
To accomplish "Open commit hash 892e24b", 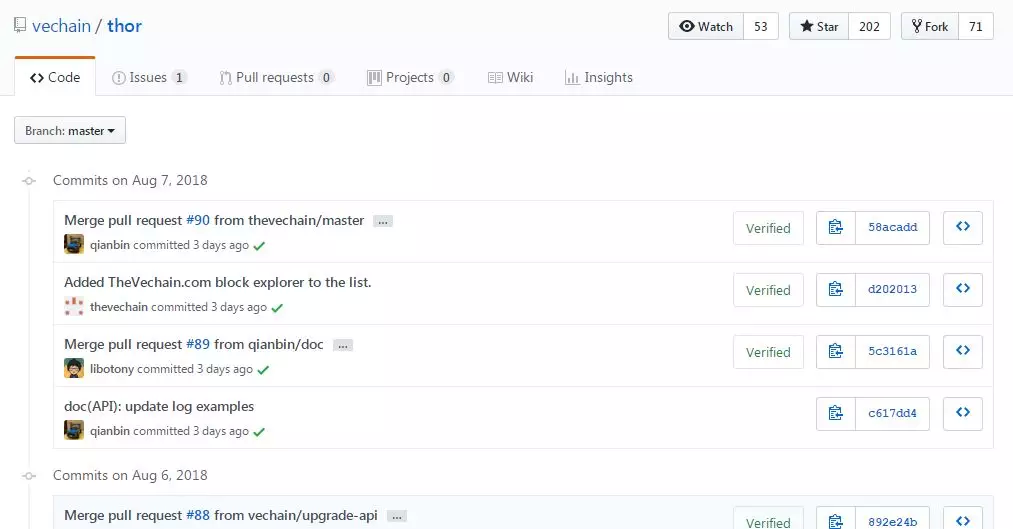I will pyautogui.click(x=892, y=520).
